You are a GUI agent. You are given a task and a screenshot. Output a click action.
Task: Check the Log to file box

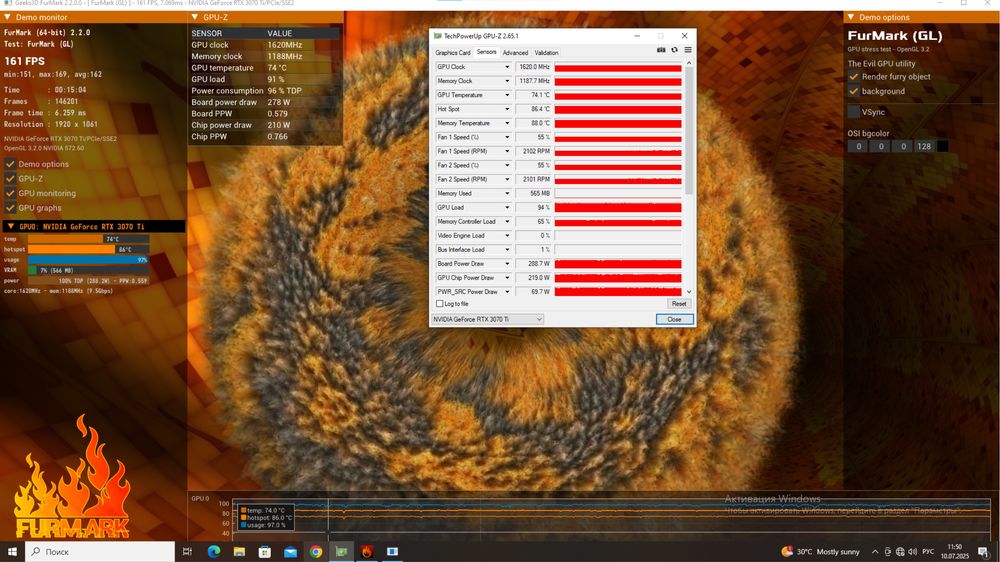(439, 304)
